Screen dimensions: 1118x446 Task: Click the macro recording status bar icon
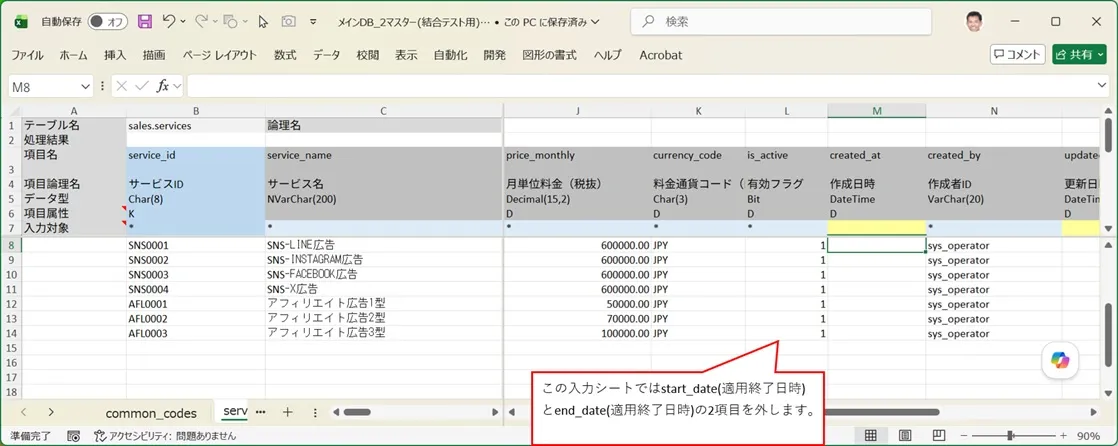[73, 435]
